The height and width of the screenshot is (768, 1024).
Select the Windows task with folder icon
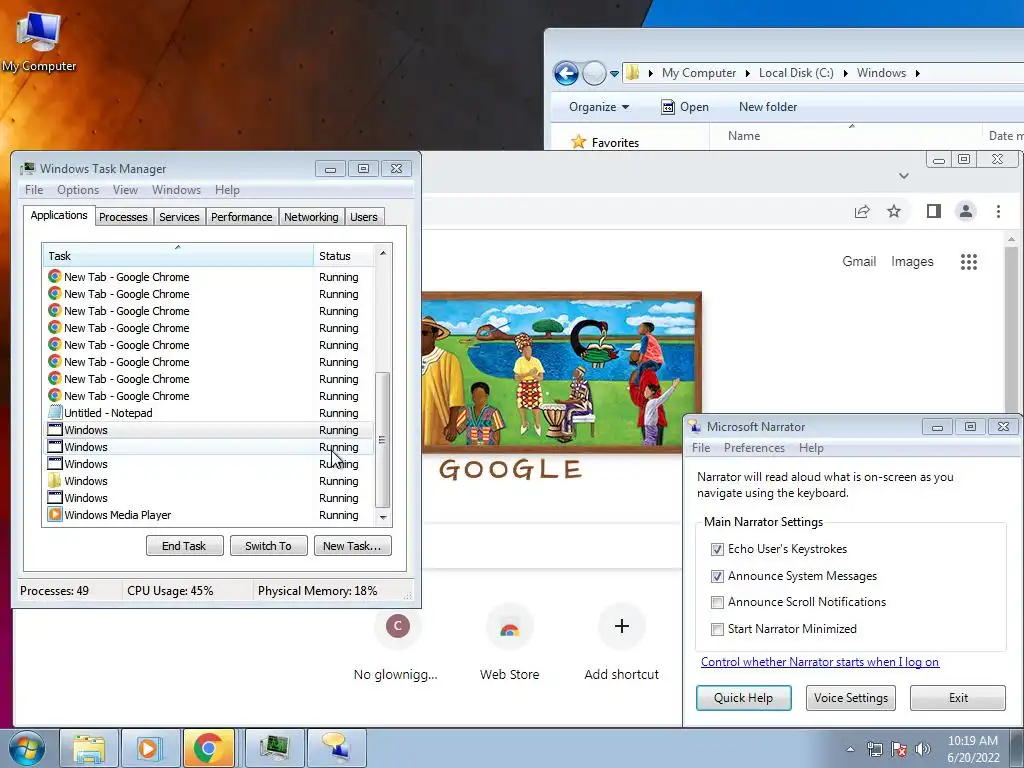[x=208, y=481]
